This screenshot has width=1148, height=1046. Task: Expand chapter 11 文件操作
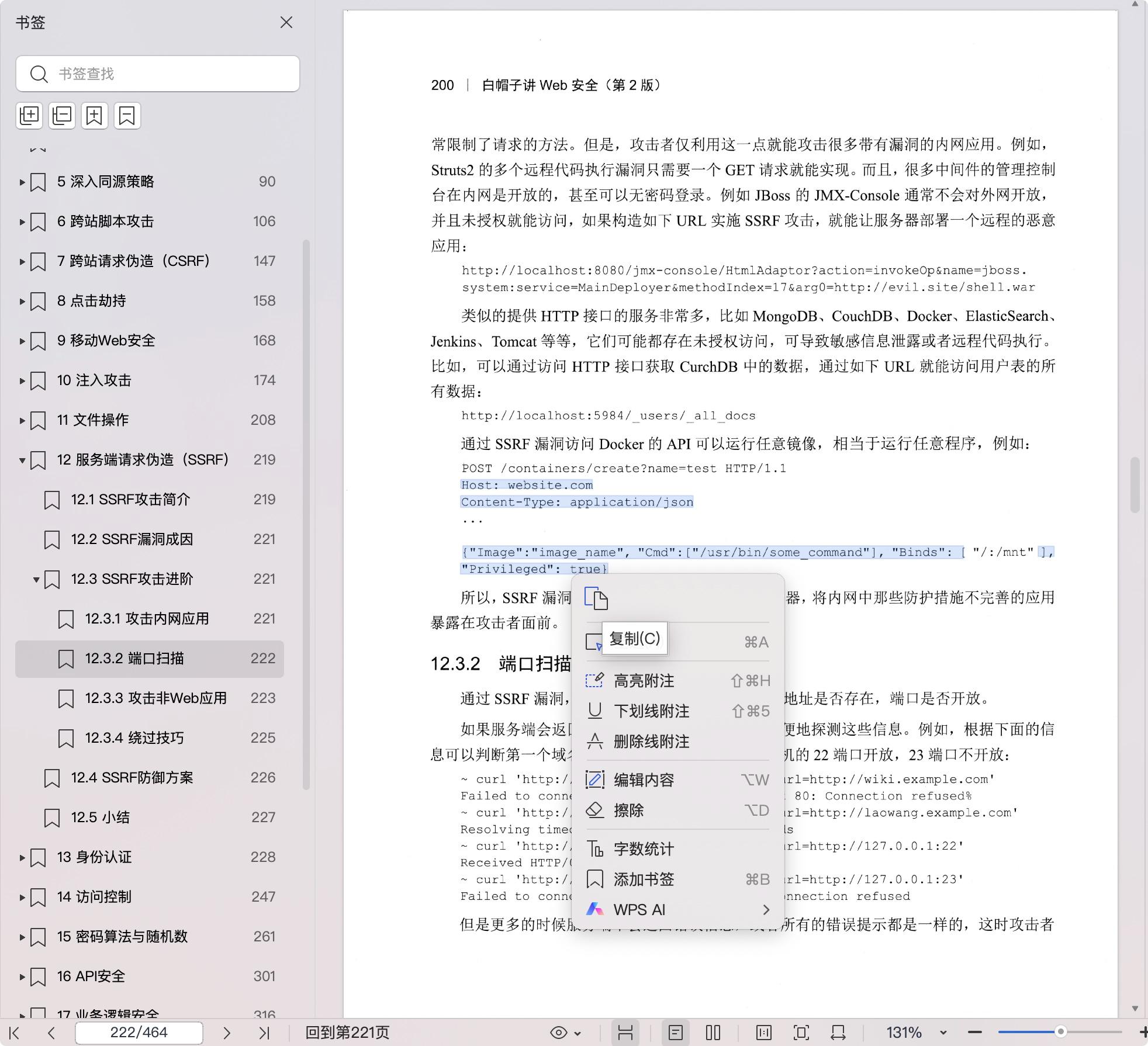22,421
